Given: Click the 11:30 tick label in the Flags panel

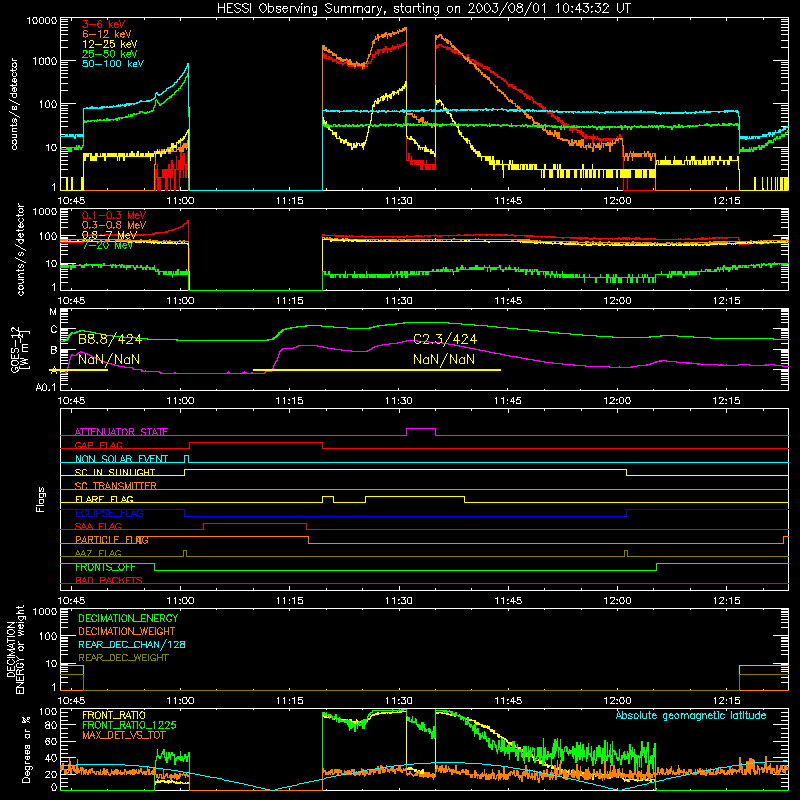Looking at the screenshot, I should pyautogui.click(x=398, y=601).
